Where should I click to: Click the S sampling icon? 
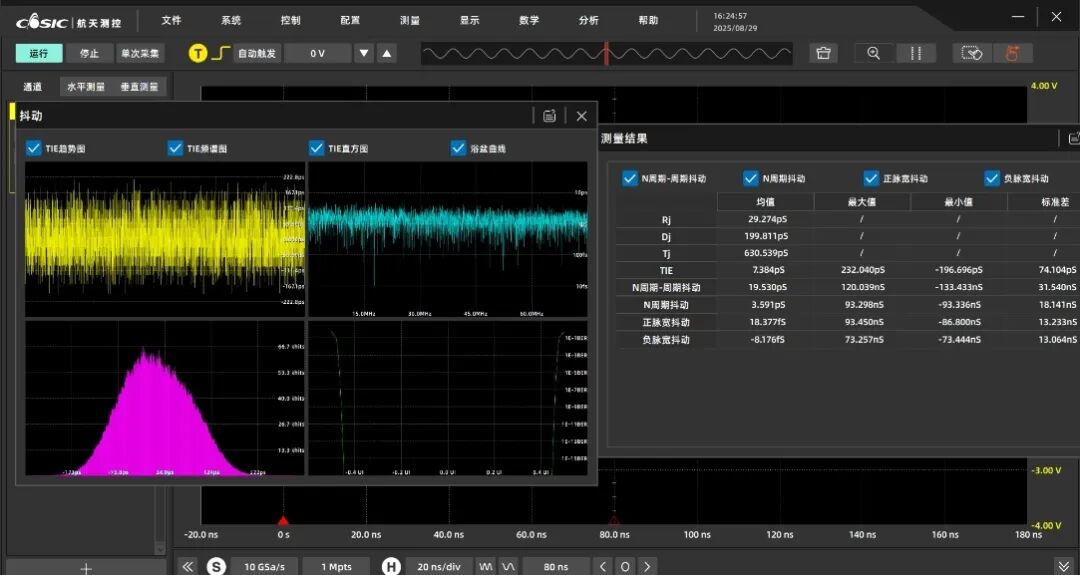pos(216,566)
